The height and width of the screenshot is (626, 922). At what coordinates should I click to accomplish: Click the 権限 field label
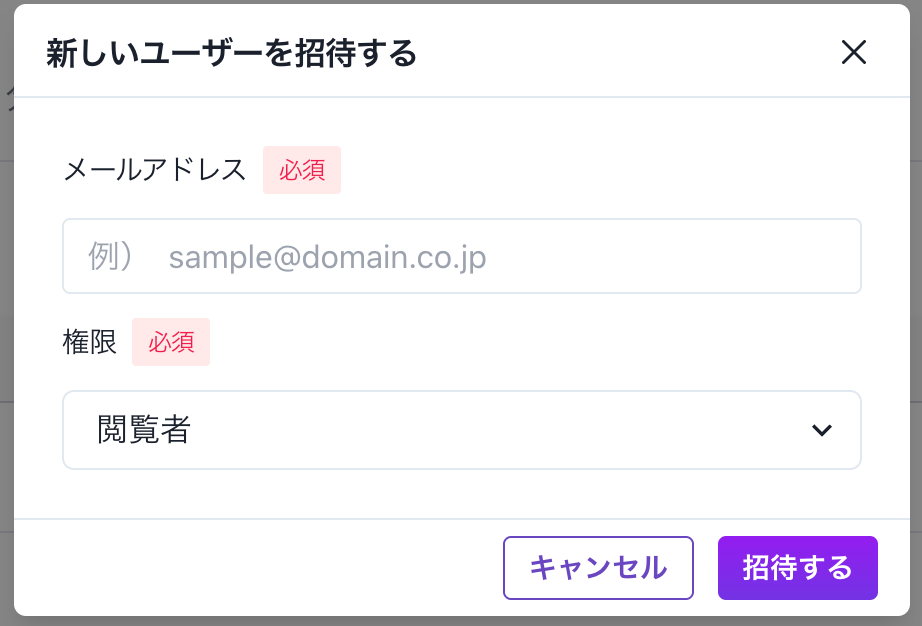[89, 342]
